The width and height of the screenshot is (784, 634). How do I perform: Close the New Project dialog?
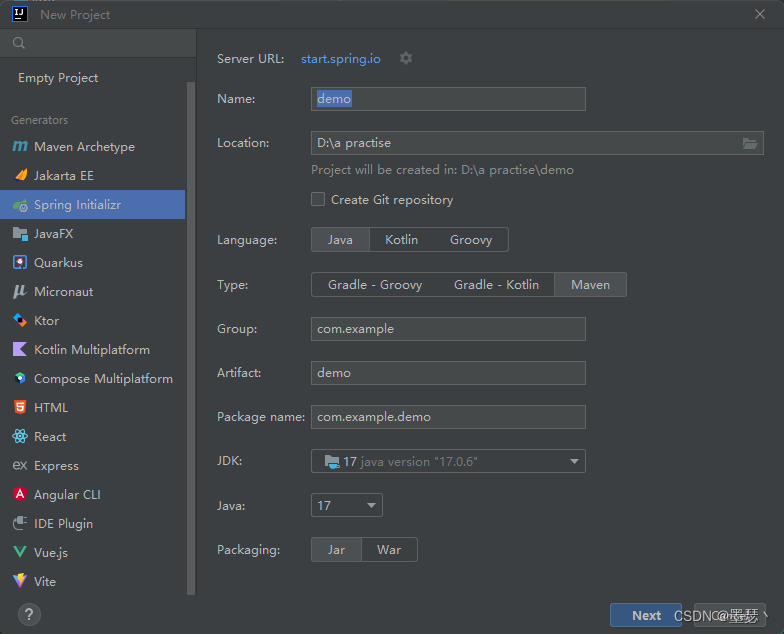[x=760, y=14]
